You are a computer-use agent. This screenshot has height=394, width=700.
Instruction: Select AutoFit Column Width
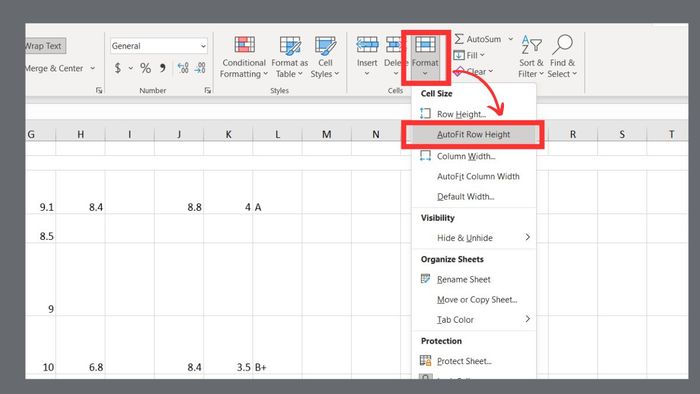click(474, 176)
